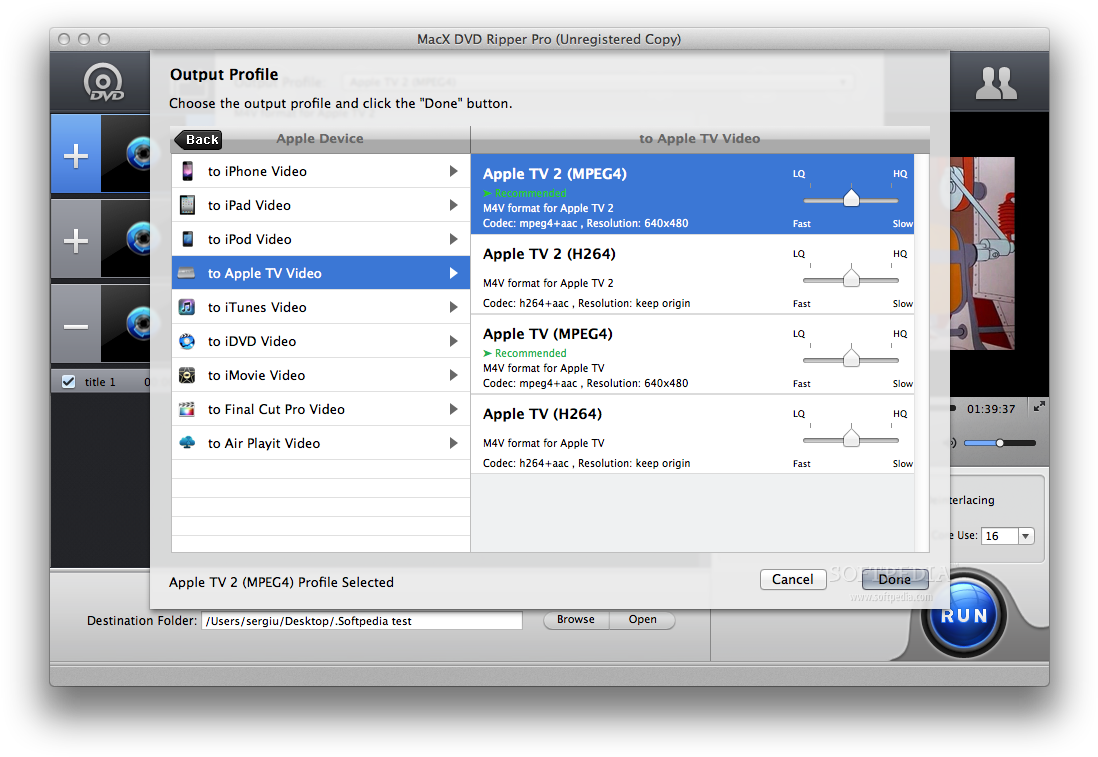This screenshot has height=757, width=1098.
Task: Select Apple TV 2 (MPEG4) profile
Action: (692, 194)
